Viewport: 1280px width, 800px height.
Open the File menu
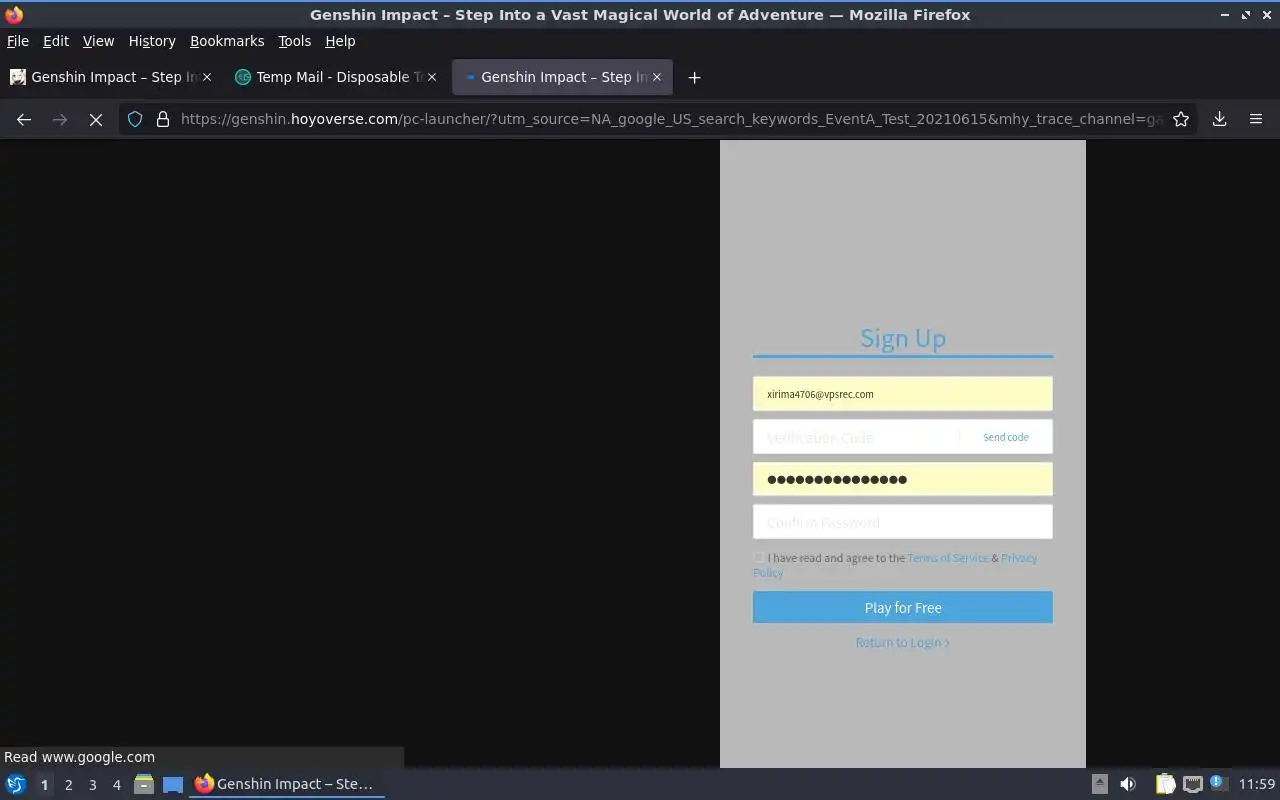coord(18,41)
